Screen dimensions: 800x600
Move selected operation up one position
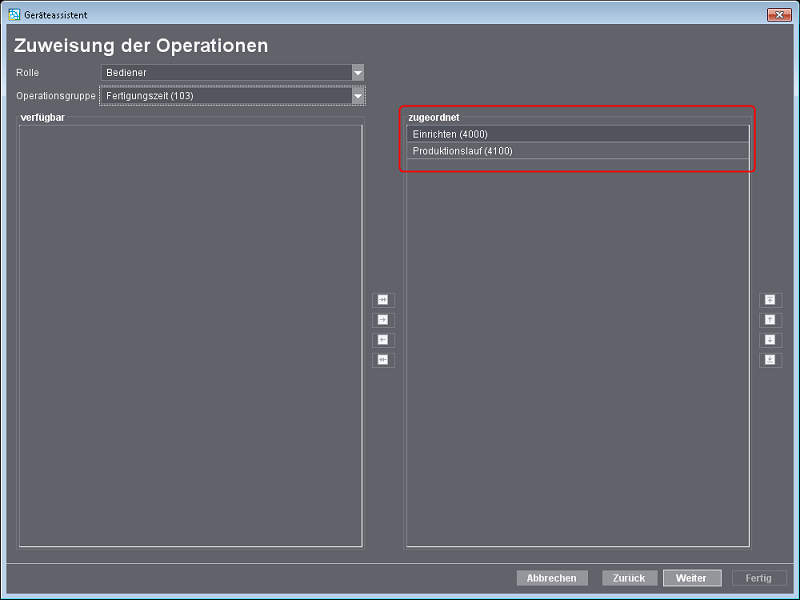click(x=770, y=320)
